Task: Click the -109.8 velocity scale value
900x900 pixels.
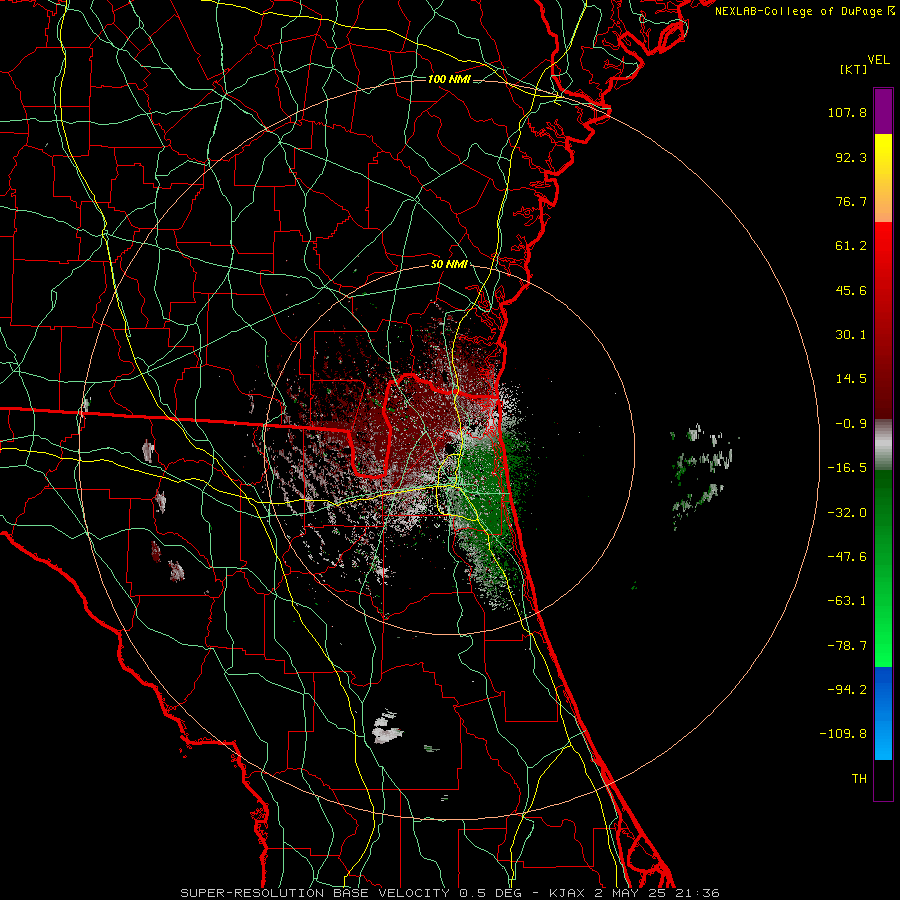Action: click(x=843, y=734)
